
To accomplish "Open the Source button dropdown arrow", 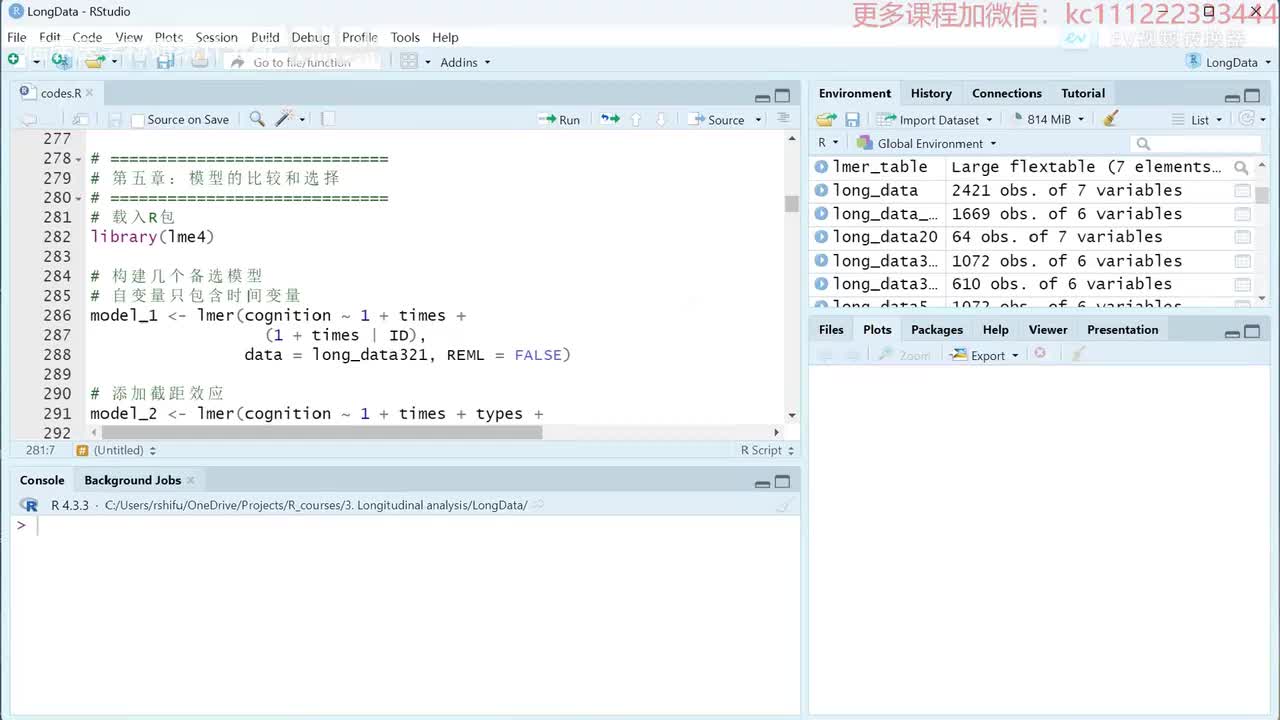I will tap(758, 120).
